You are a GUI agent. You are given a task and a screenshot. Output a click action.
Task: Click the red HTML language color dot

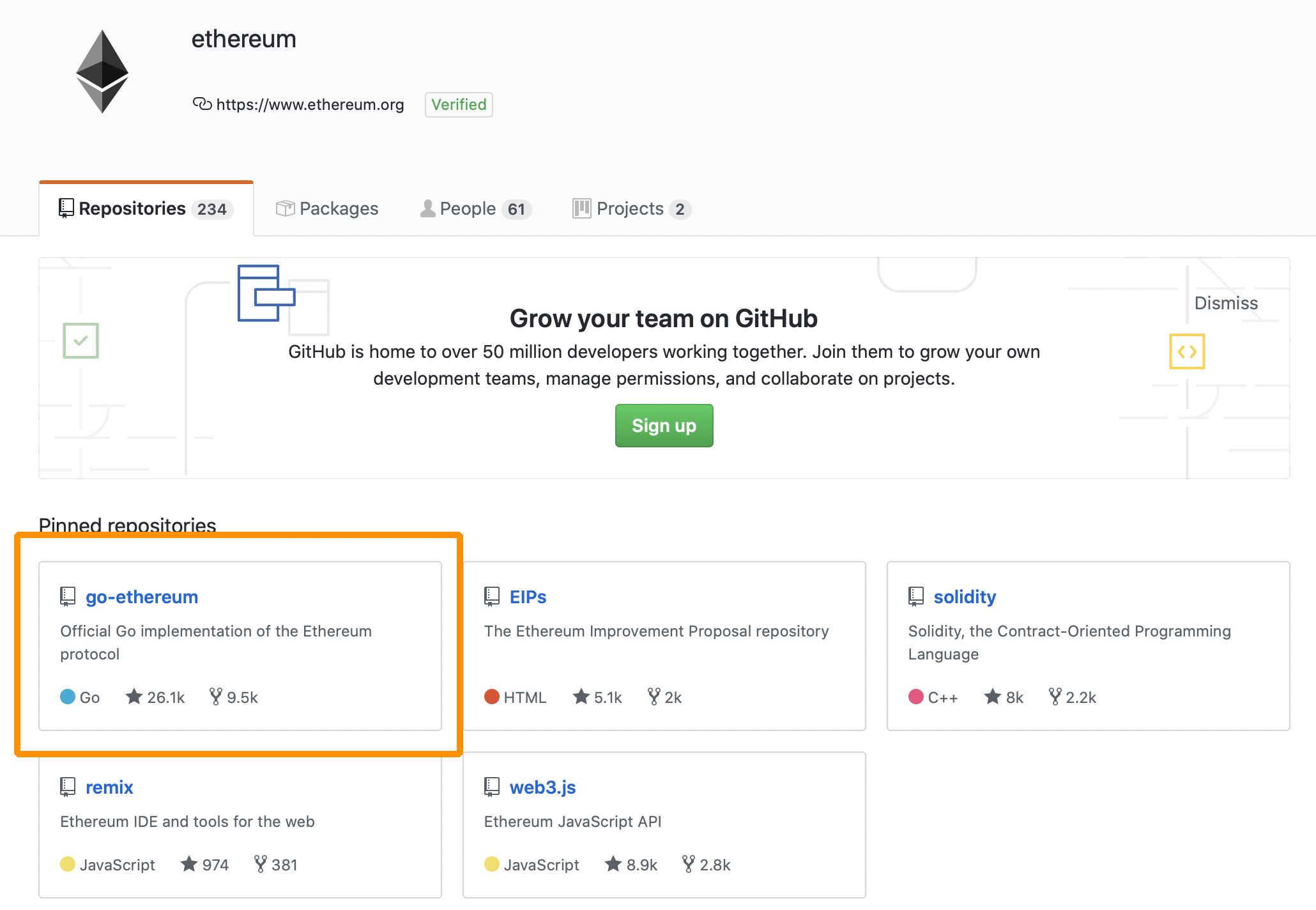492,697
